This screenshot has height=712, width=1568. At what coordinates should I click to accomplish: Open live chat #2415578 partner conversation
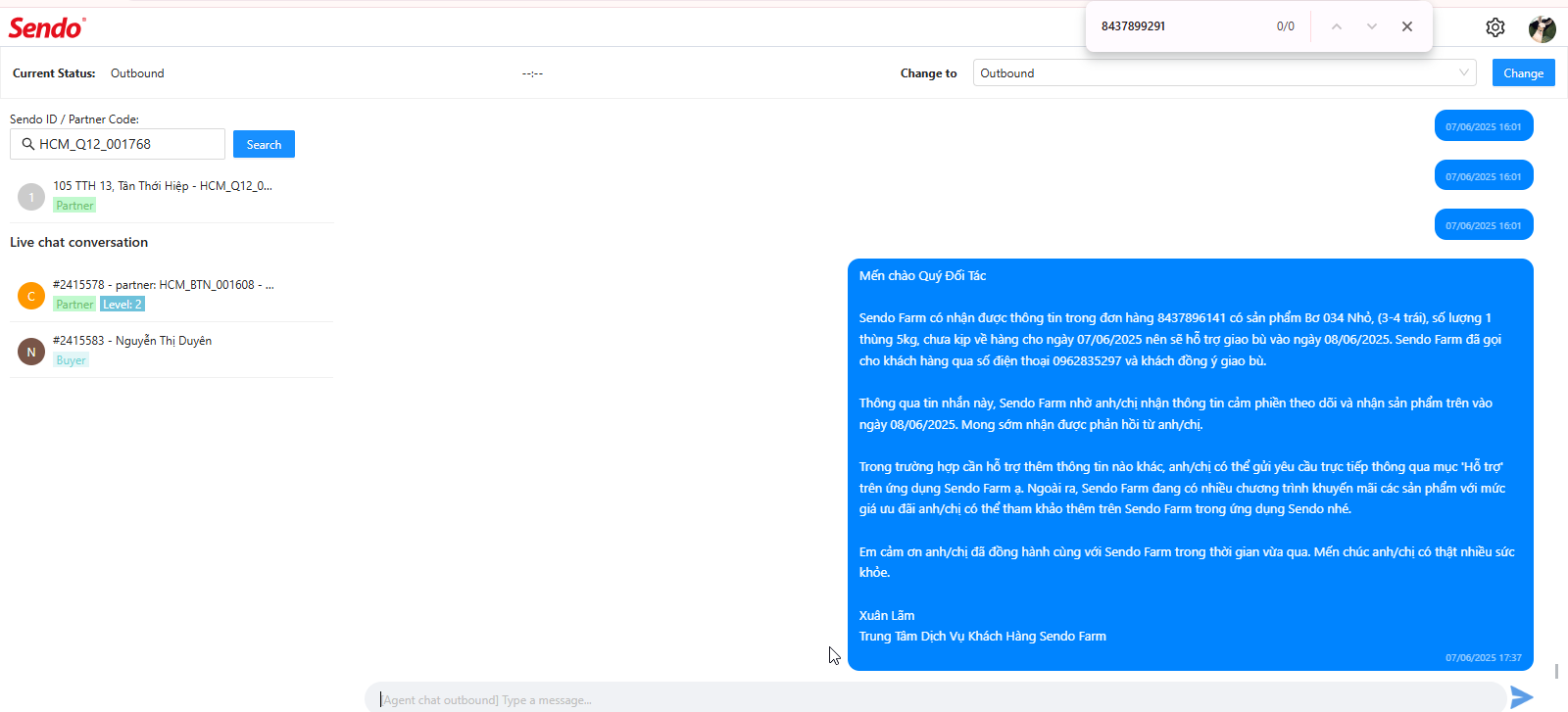171,294
